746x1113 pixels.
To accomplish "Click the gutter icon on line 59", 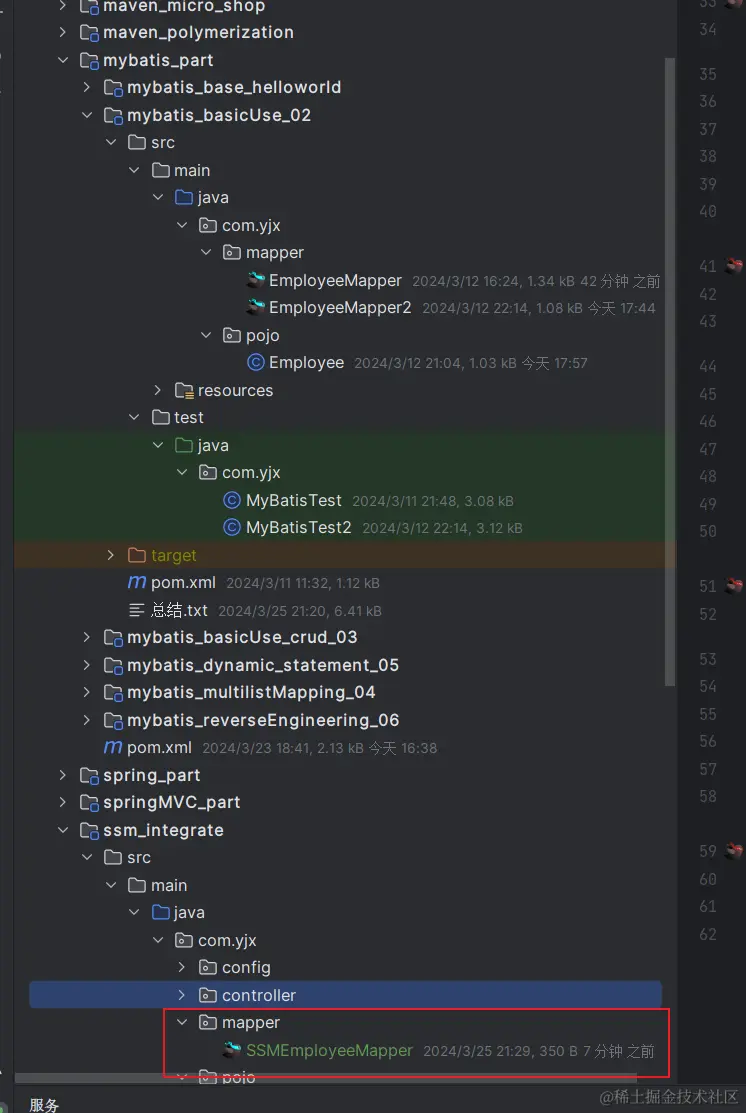I will [x=734, y=850].
